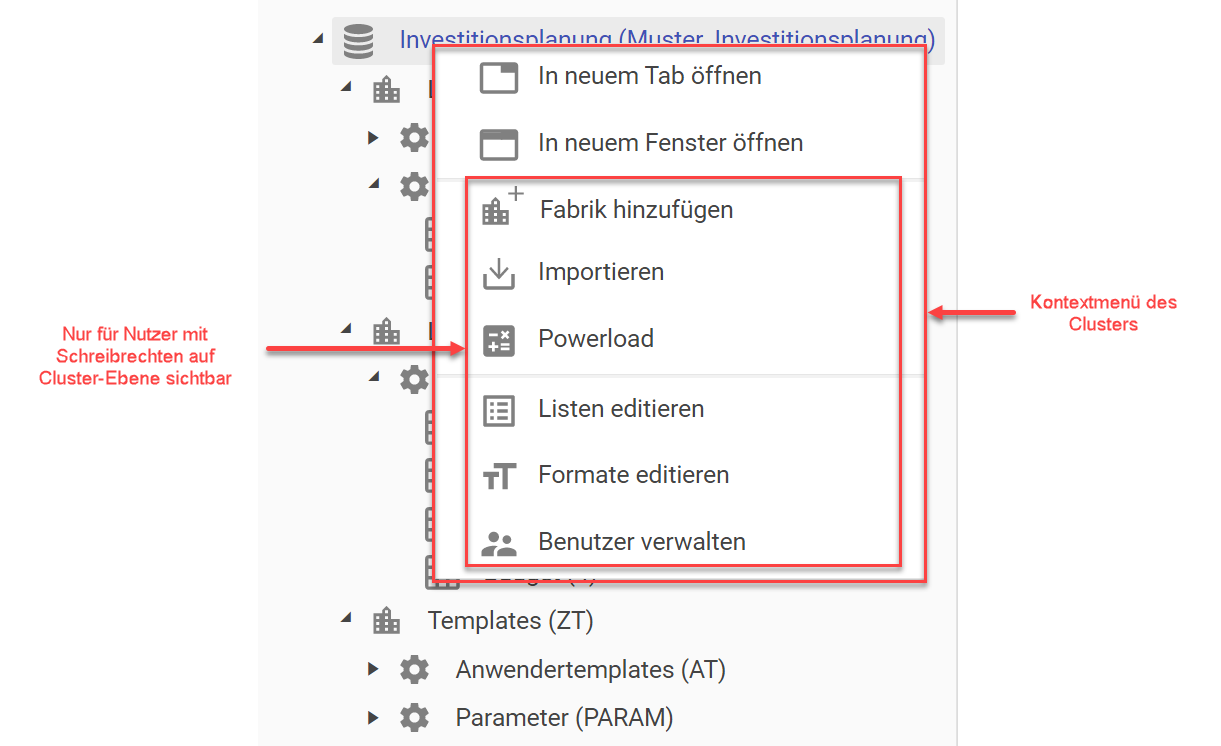Click the gear icon beside Parameter (PARAM)
This screenshot has height=746, width=1221.
pyautogui.click(x=415, y=717)
